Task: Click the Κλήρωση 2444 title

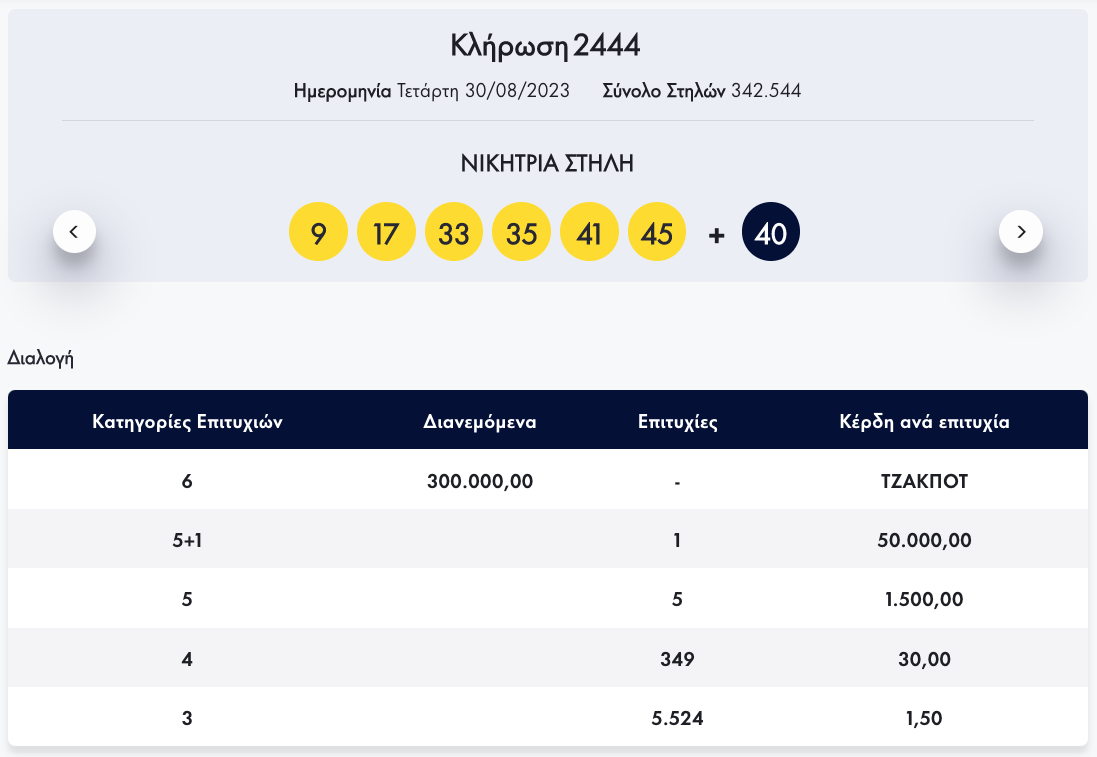Action: click(x=545, y=46)
